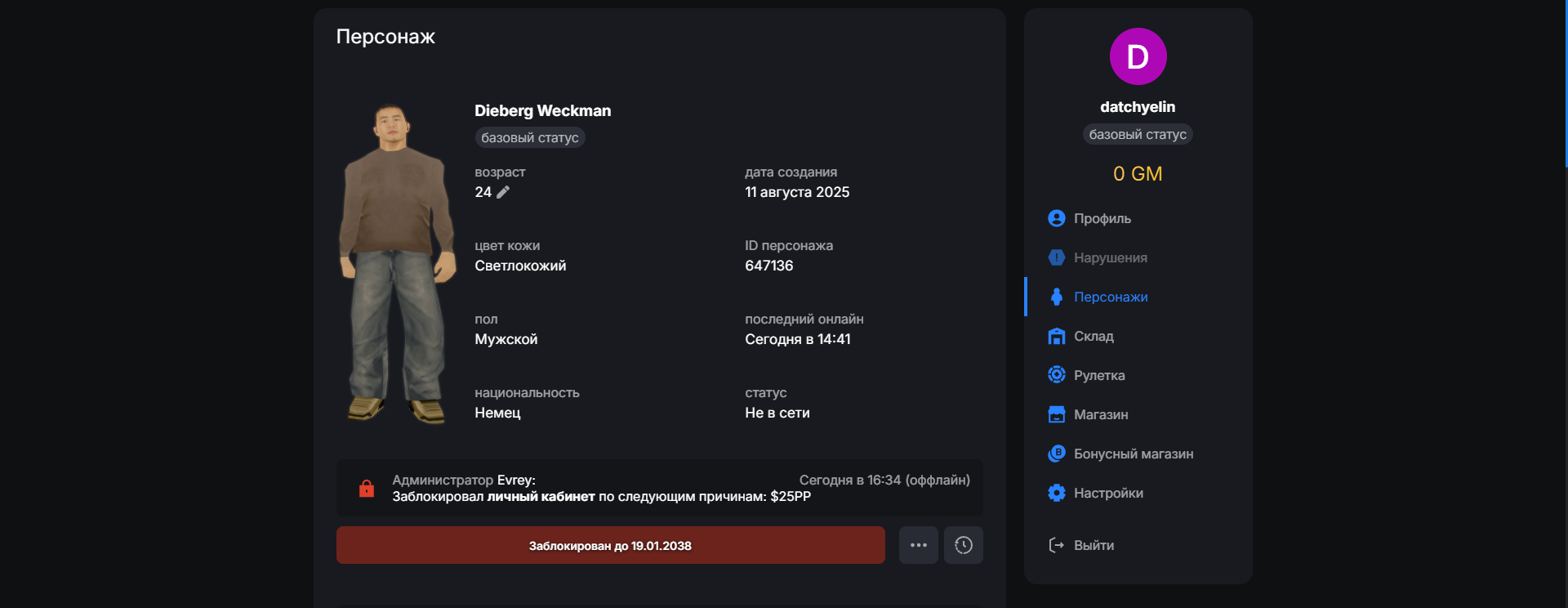
Task: Click the Profile person icon in sidebar
Action: point(1056,218)
